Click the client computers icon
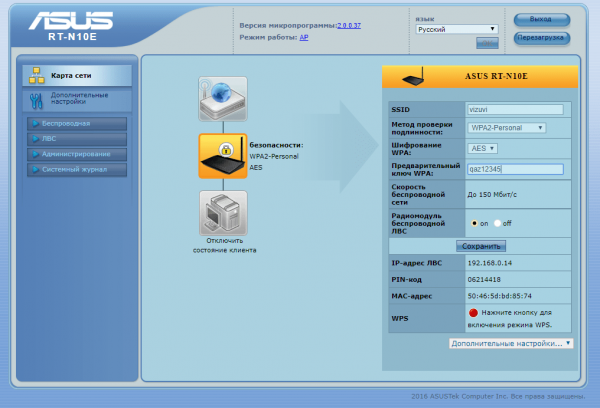The height and width of the screenshot is (408, 600). click(223, 213)
